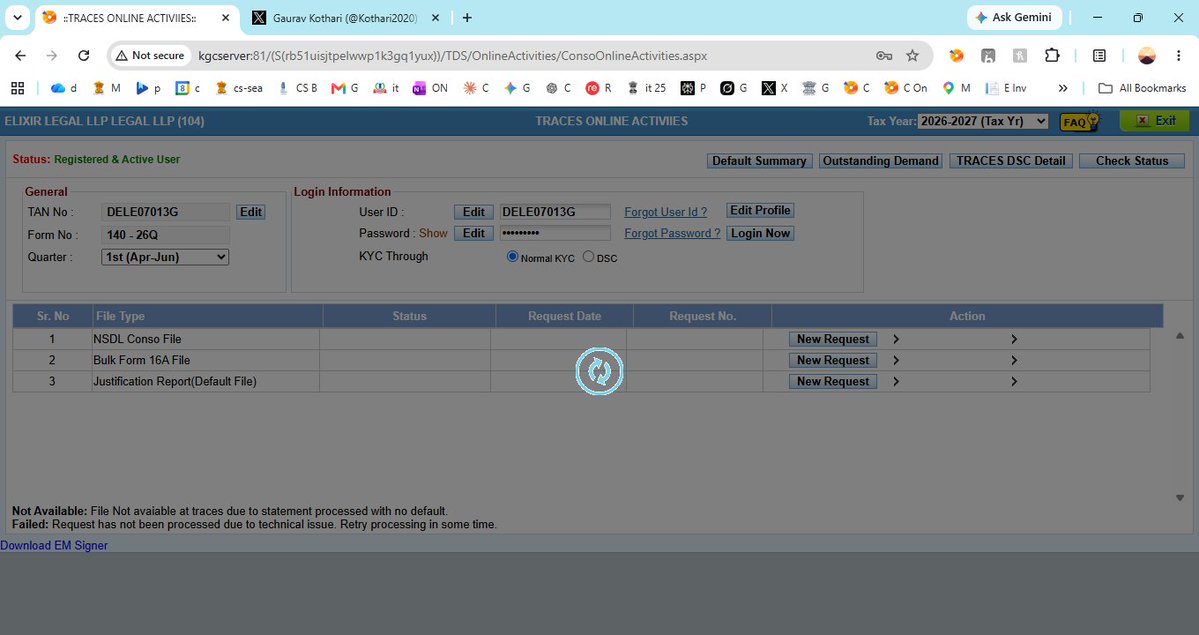Expand arrow directly beside Bulk Form 16A New Request
This screenshot has width=1199, height=635.
point(895,360)
